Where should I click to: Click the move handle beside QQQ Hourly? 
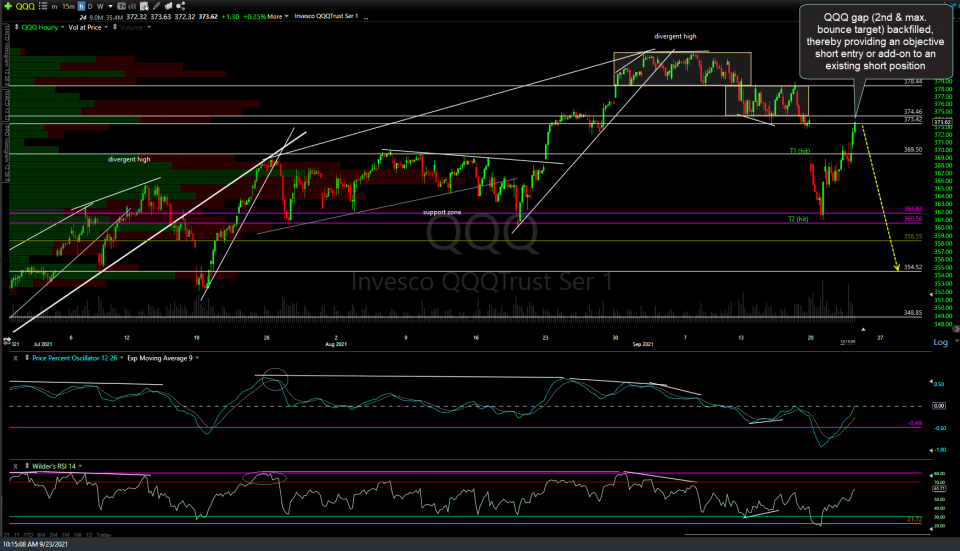[17, 27]
